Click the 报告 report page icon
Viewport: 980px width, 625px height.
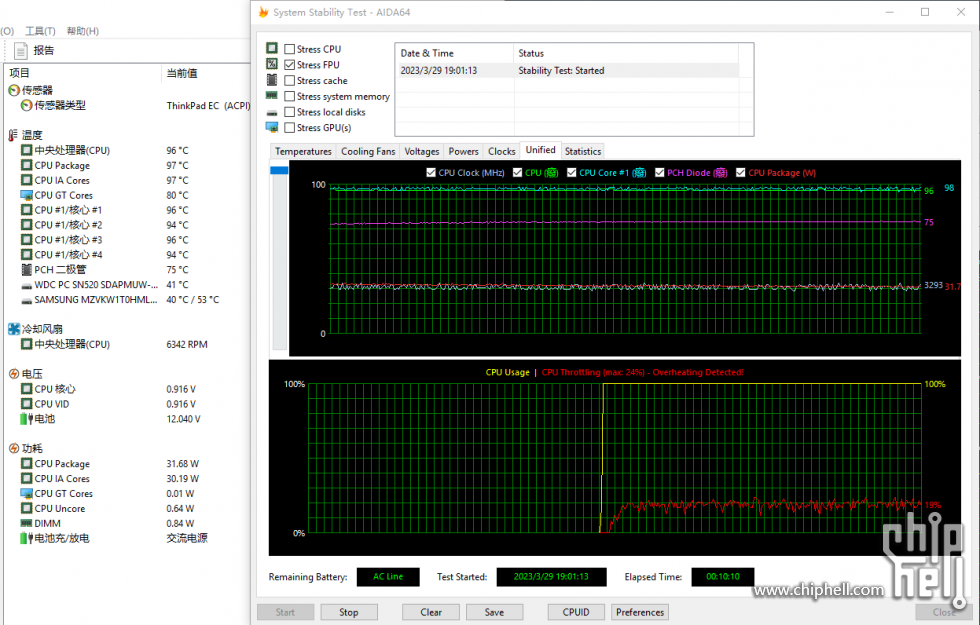coord(21,51)
